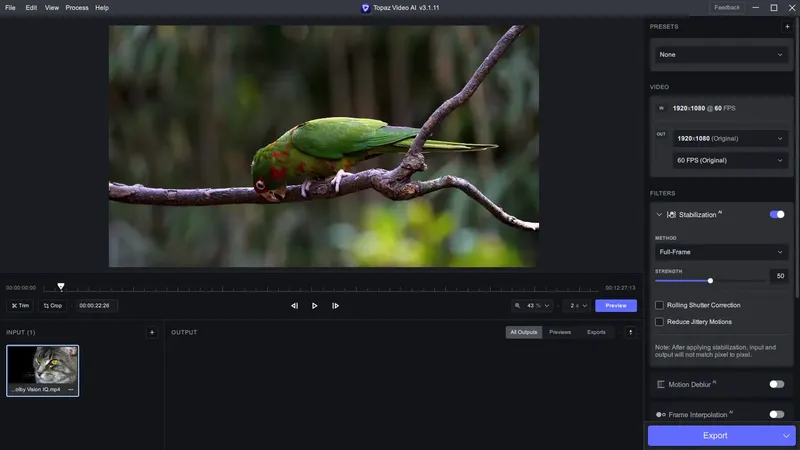This screenshot has height=450, width=800.
Task: Click the Trim tool button
Action: pos(20,306)
